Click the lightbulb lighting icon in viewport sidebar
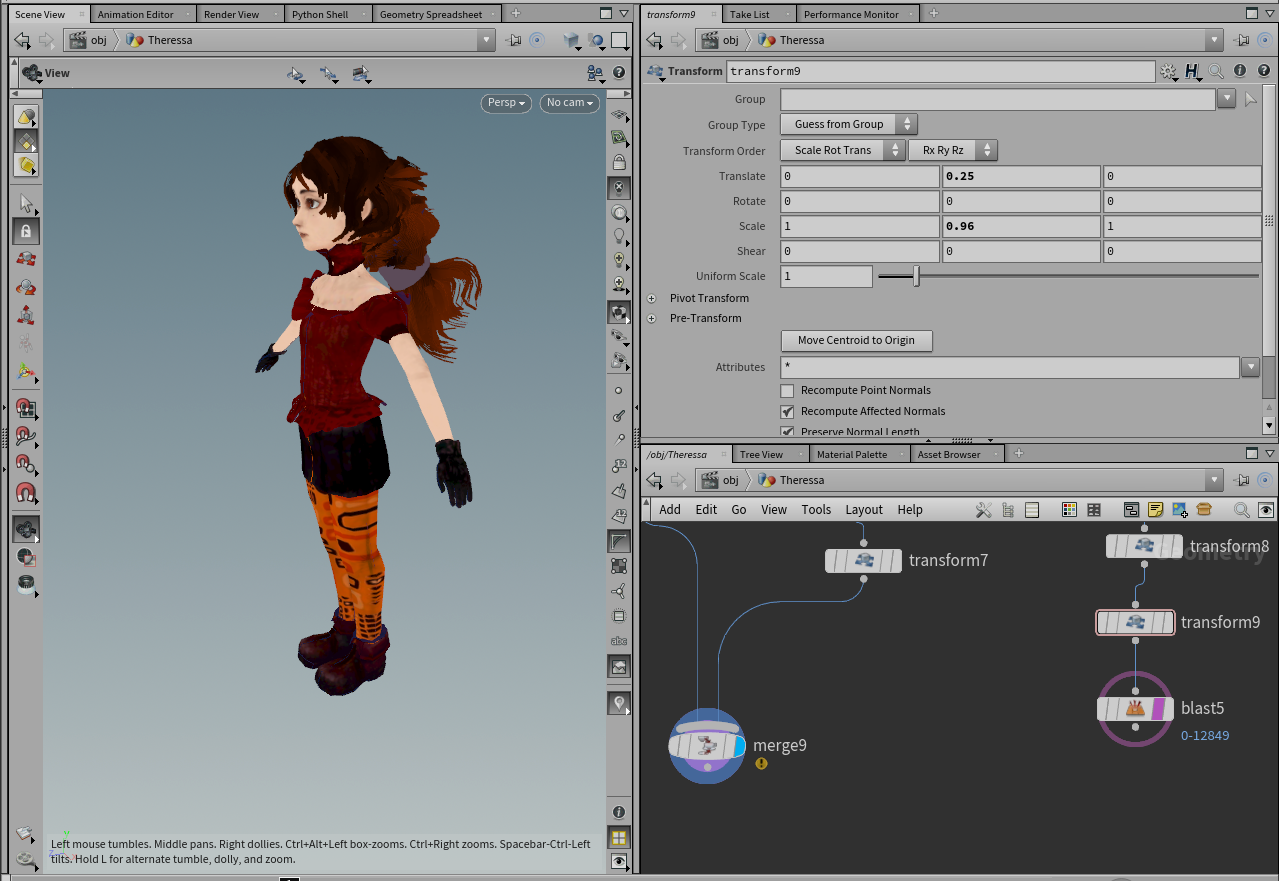This screenshot has height=881, width=1279. (x=619, y=237)
